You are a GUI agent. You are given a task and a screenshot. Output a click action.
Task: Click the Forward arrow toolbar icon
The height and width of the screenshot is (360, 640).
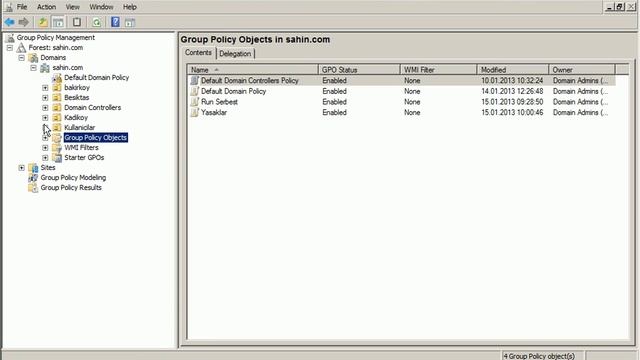click(x=23, y=22)
